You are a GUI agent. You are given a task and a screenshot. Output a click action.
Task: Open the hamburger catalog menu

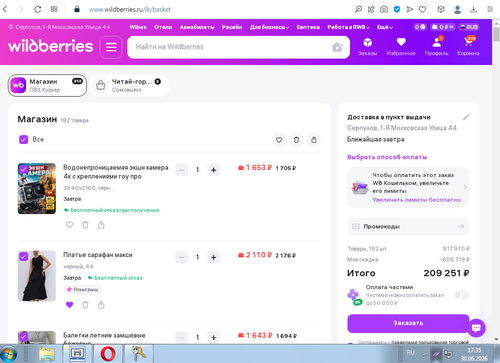pyautogui.click(x=111, y=47)
